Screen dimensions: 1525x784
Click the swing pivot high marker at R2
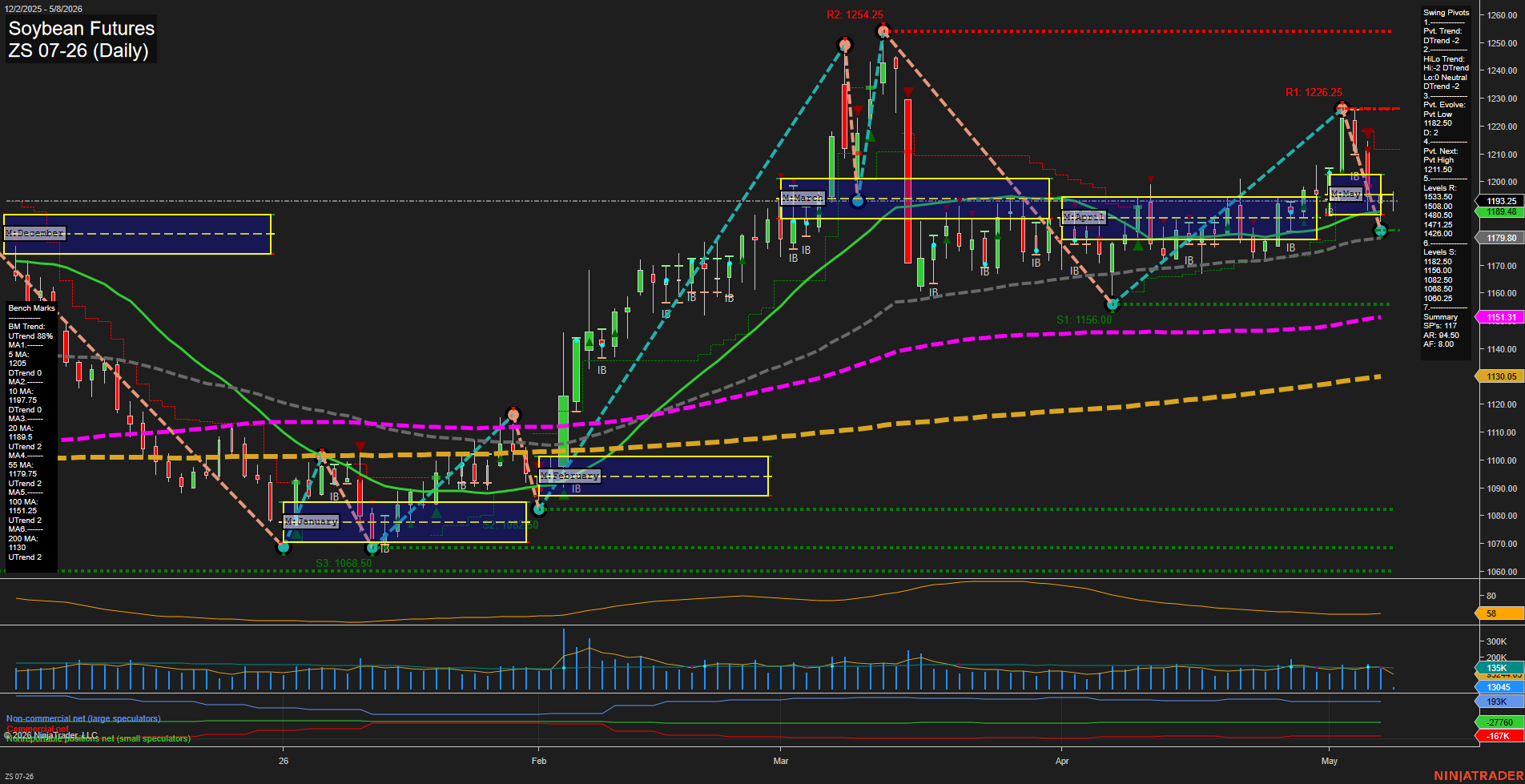tap(883, 31)
